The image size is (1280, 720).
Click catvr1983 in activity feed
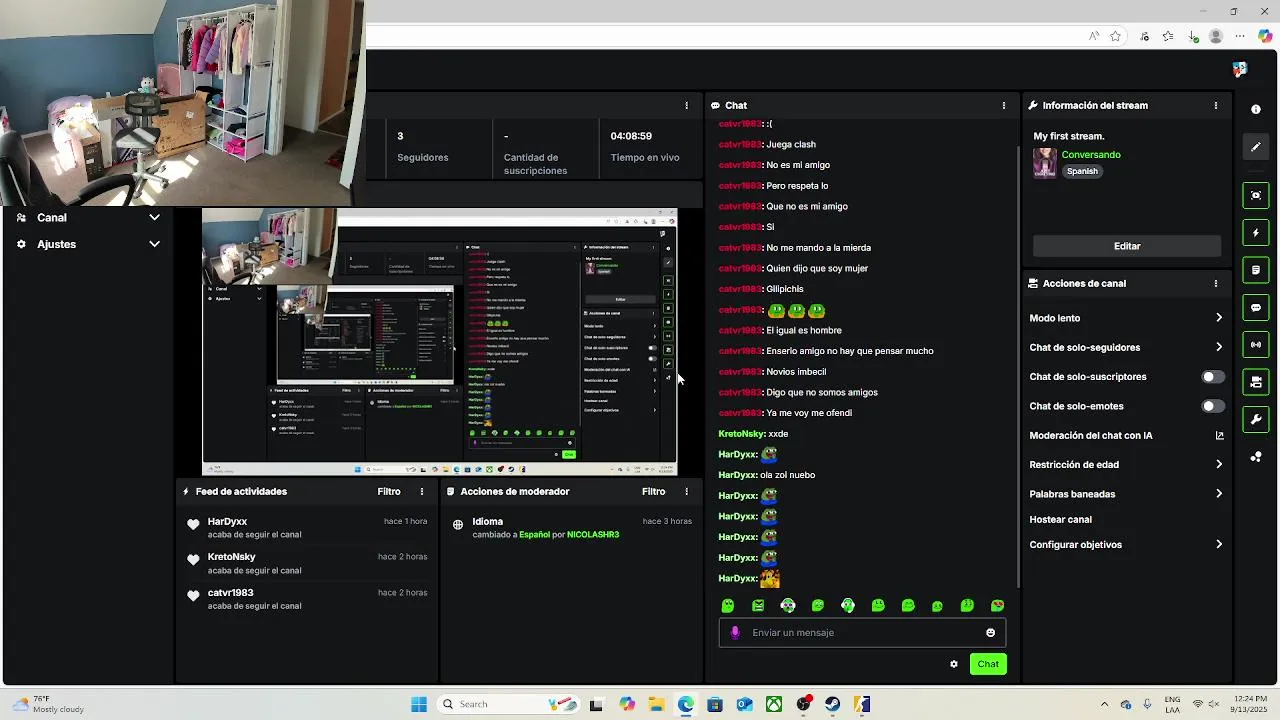click(230, 593)
